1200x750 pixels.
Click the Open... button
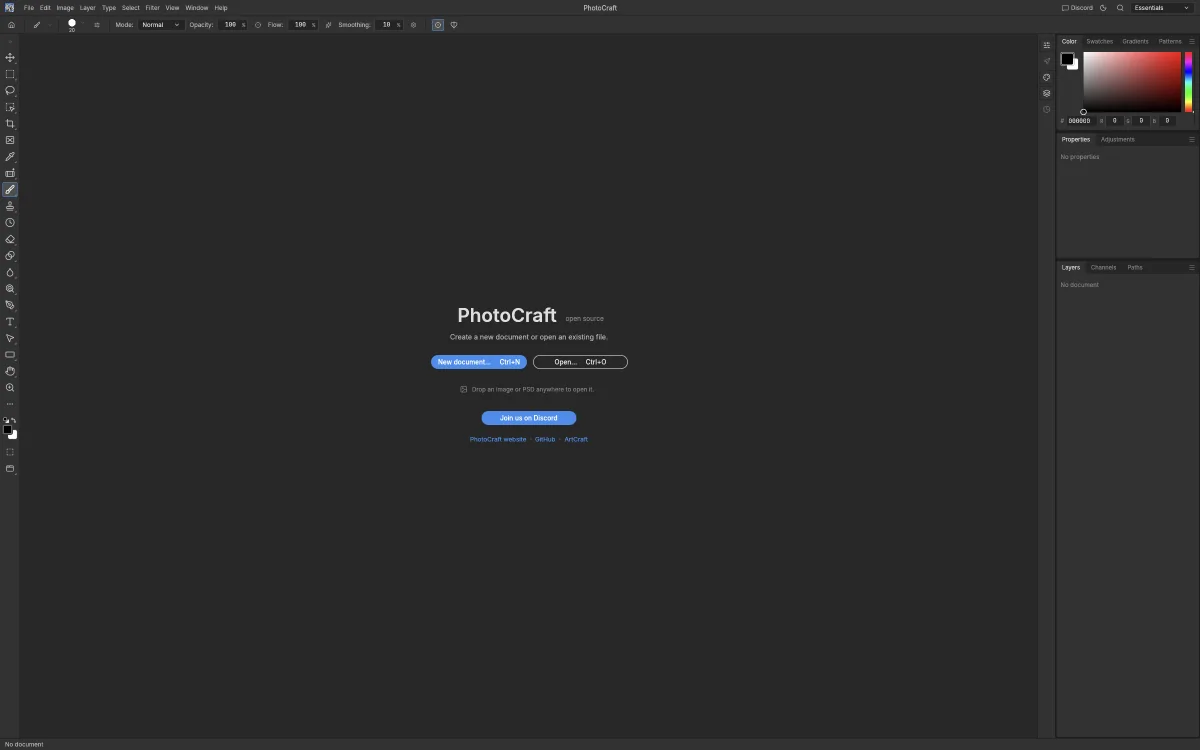[x=580, y=362]
